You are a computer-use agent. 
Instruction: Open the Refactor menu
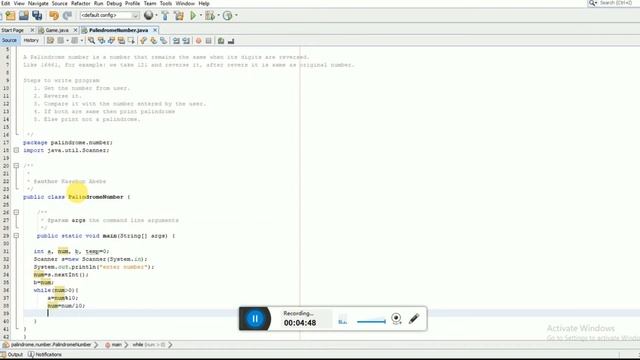pos(81,3)
